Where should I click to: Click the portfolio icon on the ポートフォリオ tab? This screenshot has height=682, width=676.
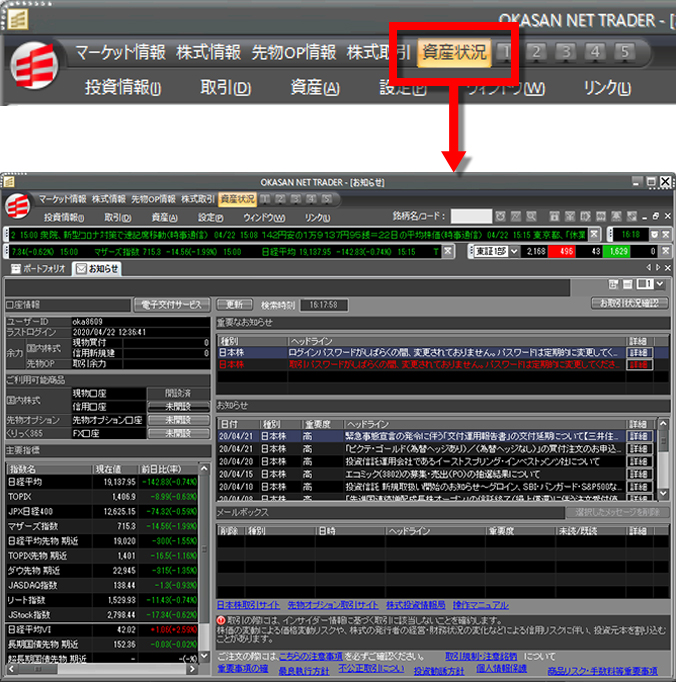point(16,269)
